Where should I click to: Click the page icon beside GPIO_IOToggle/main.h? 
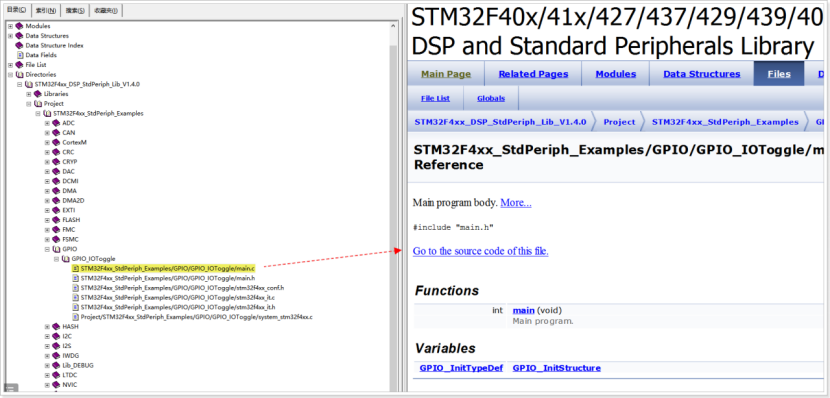(76, 278)
